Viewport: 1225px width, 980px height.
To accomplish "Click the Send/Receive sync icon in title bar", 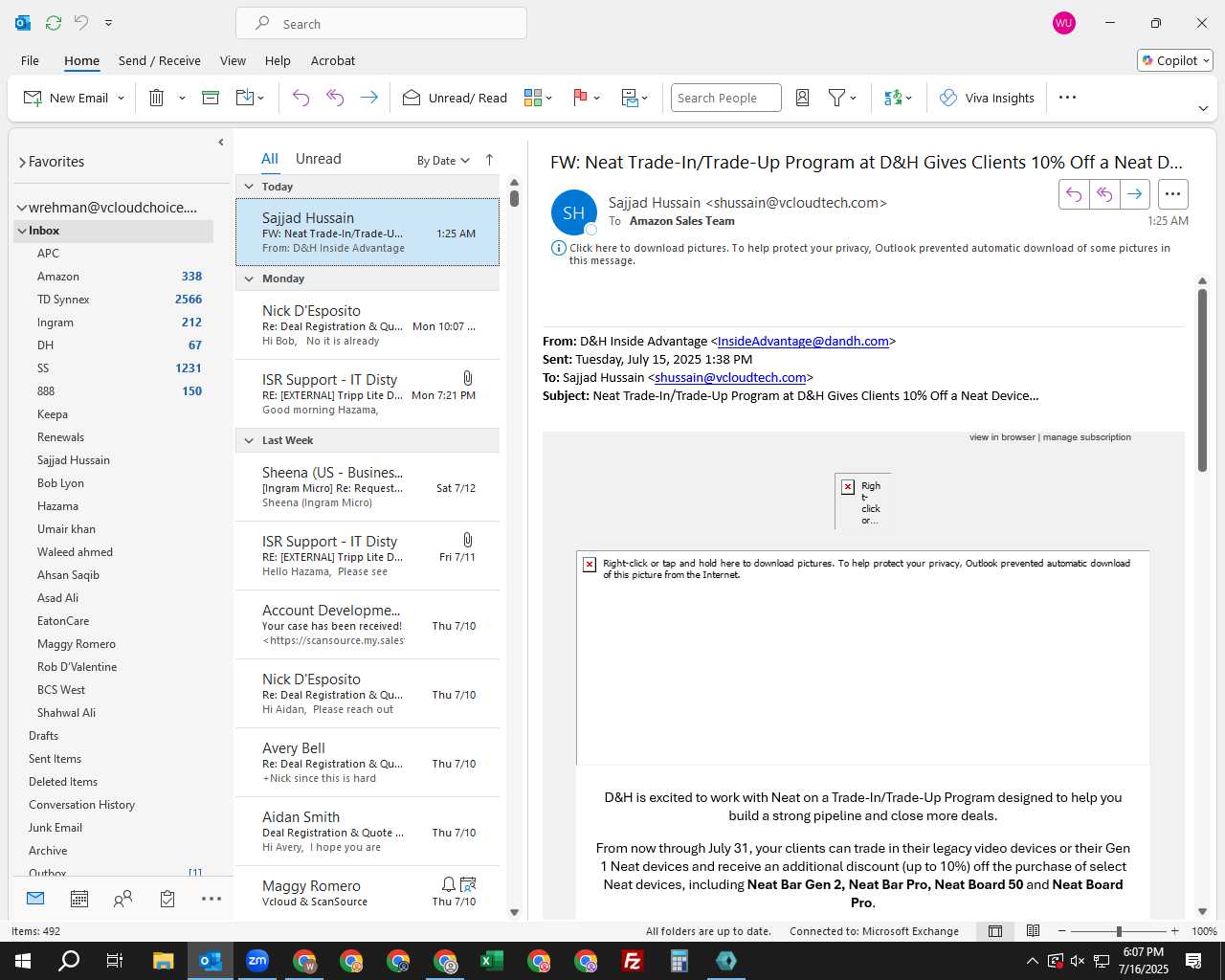I will tap(54, 23).
